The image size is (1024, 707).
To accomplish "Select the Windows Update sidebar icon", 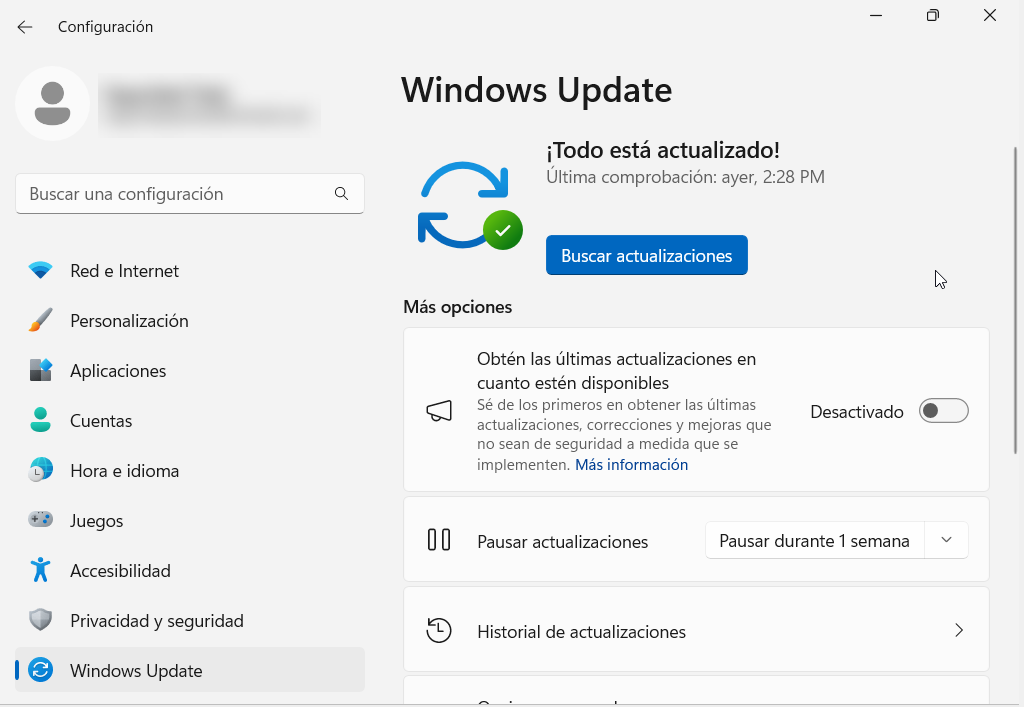I will tap(40, 670).
